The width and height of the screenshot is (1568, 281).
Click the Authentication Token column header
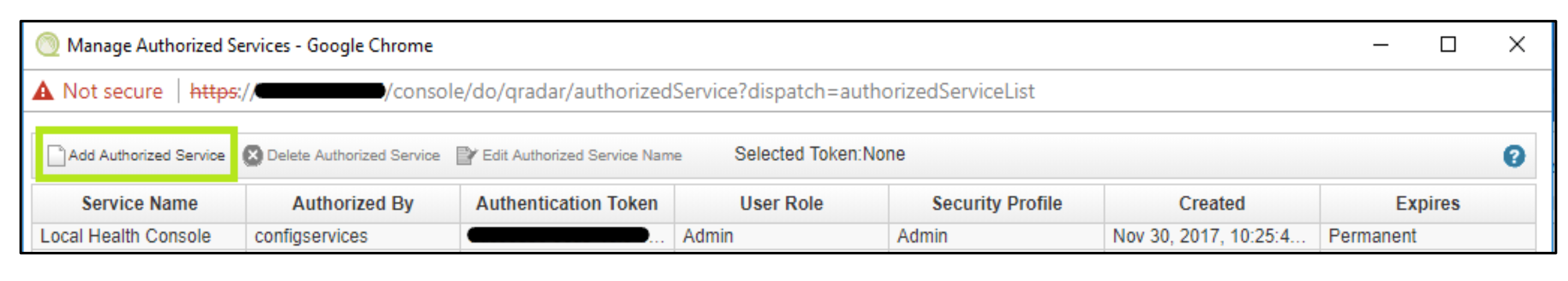pos(566,203)
